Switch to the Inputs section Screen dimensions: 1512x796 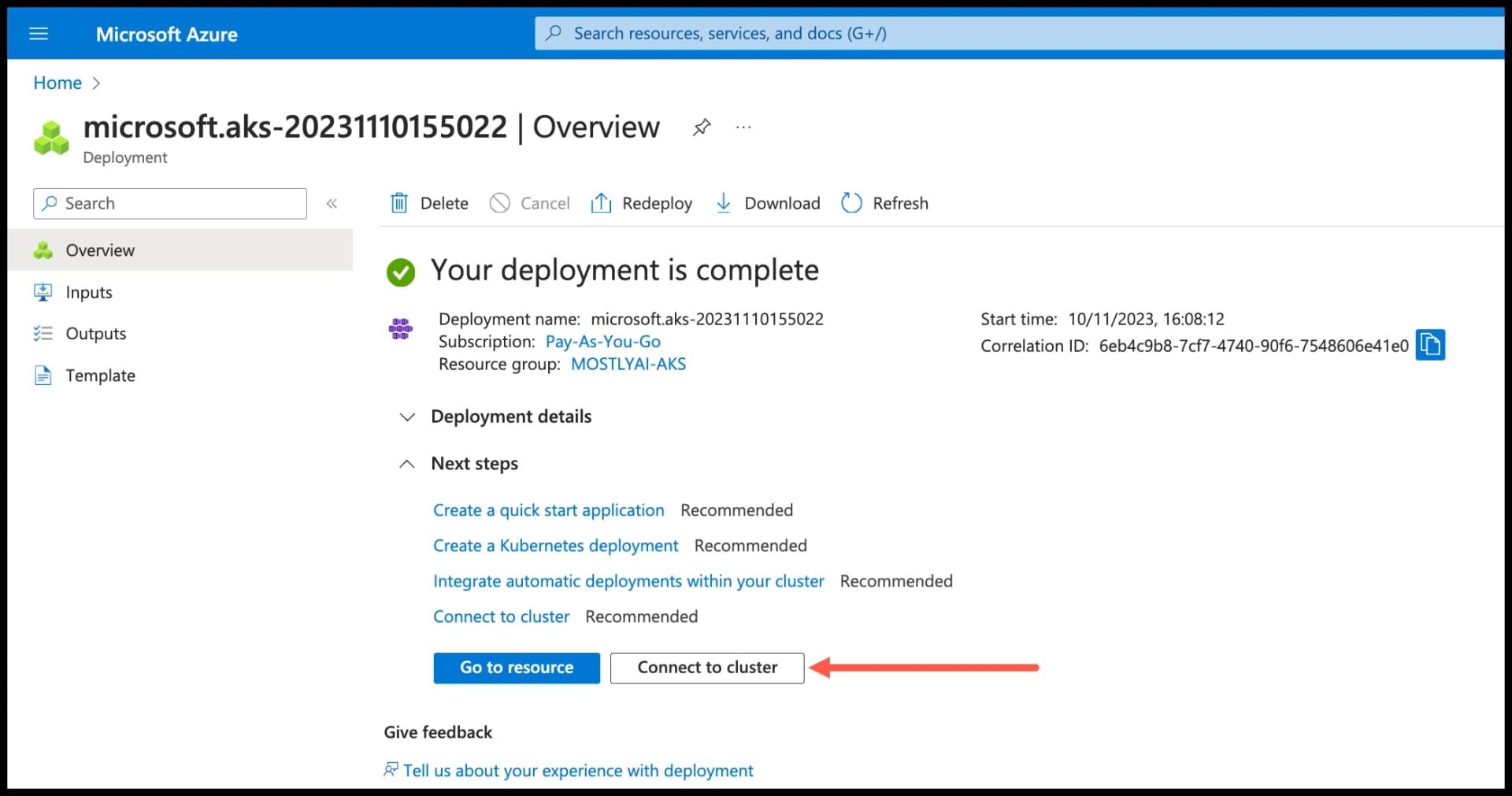point(89,292)
